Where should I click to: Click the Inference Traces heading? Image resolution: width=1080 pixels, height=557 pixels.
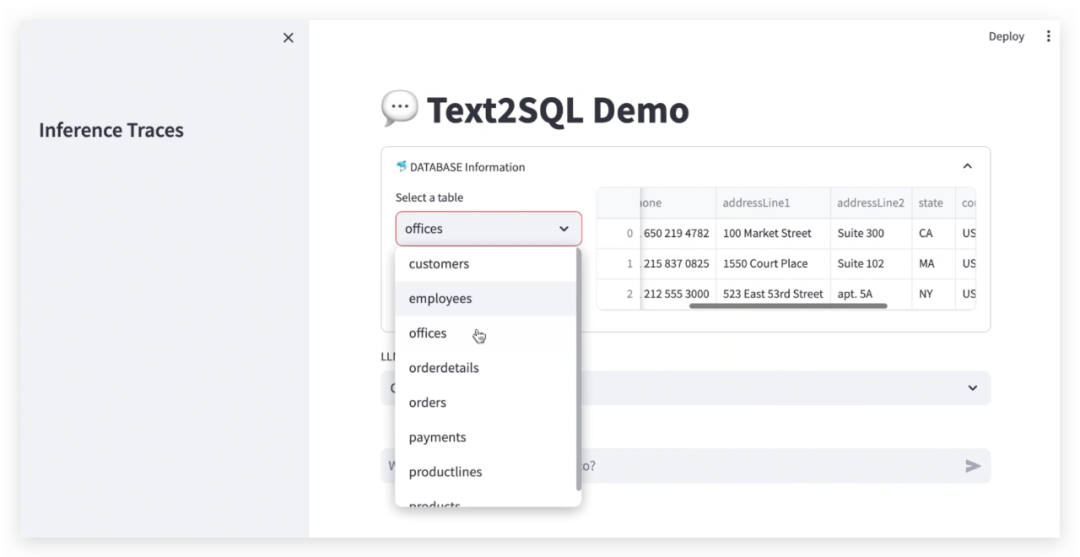click(x=111, y=130)
